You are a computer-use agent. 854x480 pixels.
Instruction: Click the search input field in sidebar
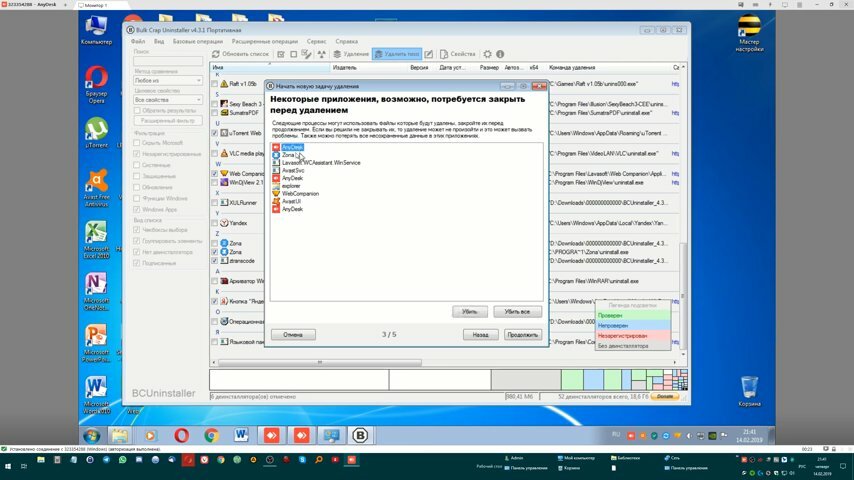[168, 61]
